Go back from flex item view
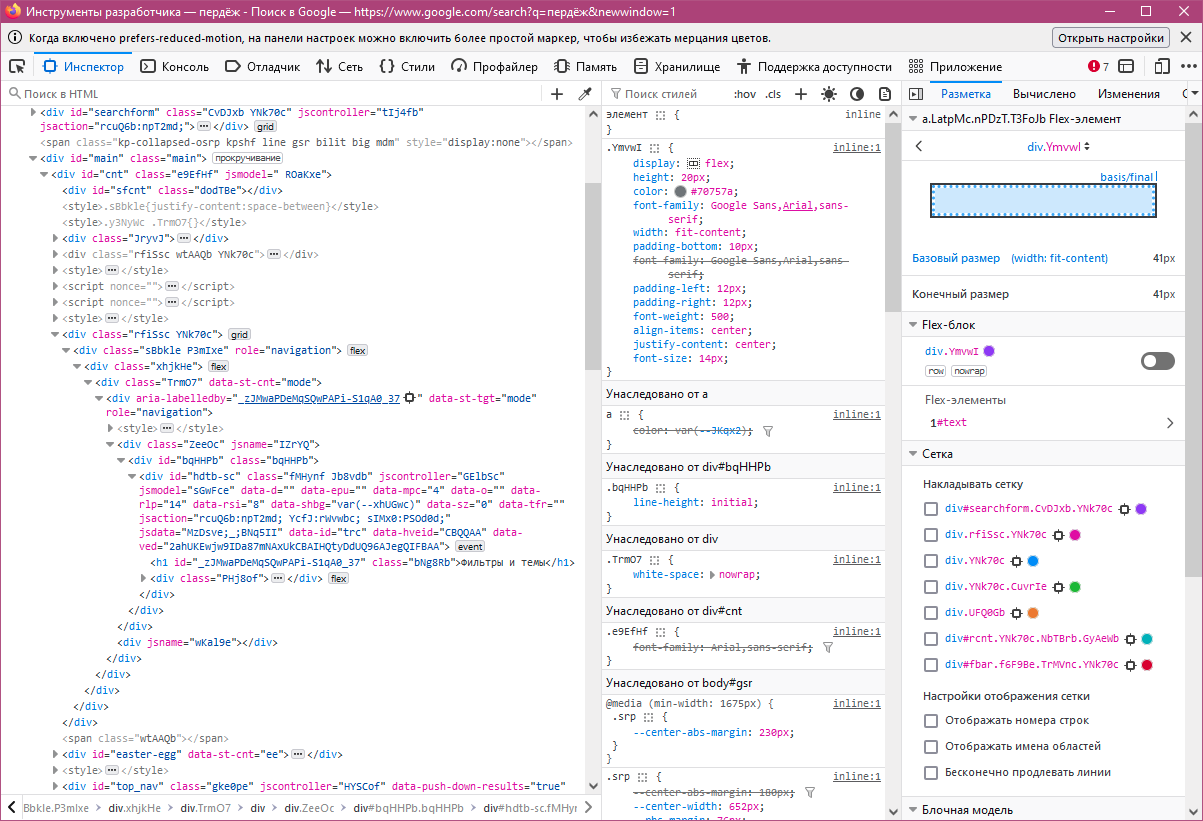This screenshot has height=821, width=1203. tap(919, 146)
